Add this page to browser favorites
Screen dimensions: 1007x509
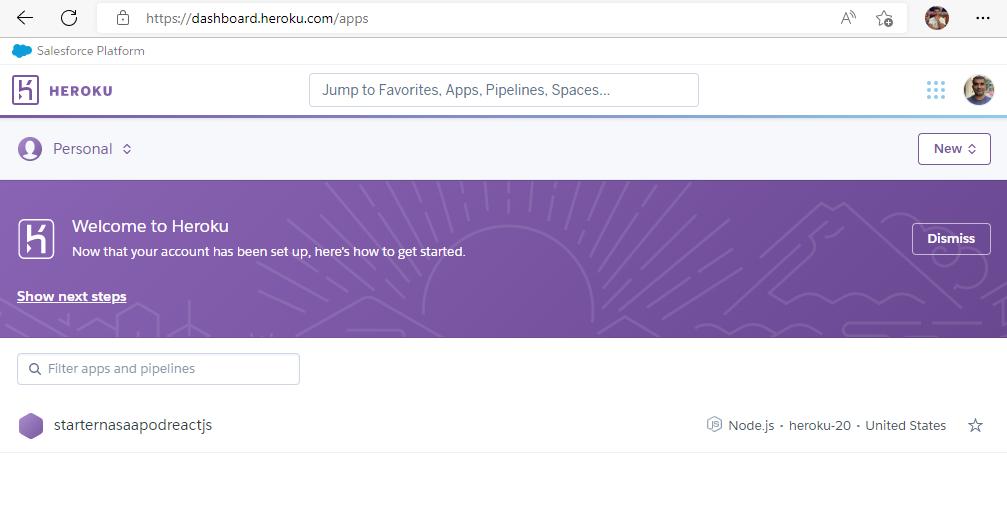(x=884, y=18)
